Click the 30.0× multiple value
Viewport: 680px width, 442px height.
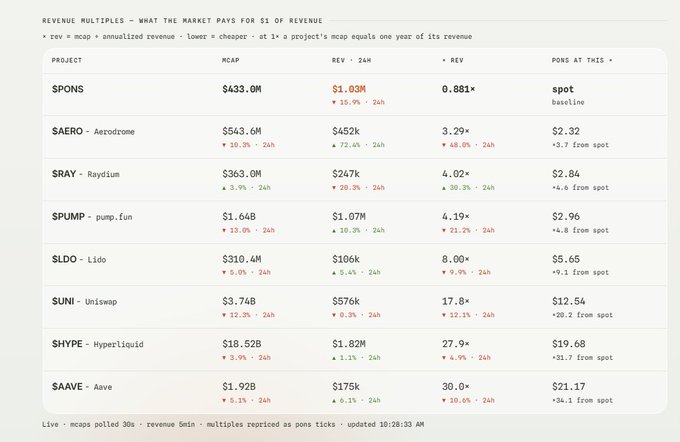click(456, 386)
